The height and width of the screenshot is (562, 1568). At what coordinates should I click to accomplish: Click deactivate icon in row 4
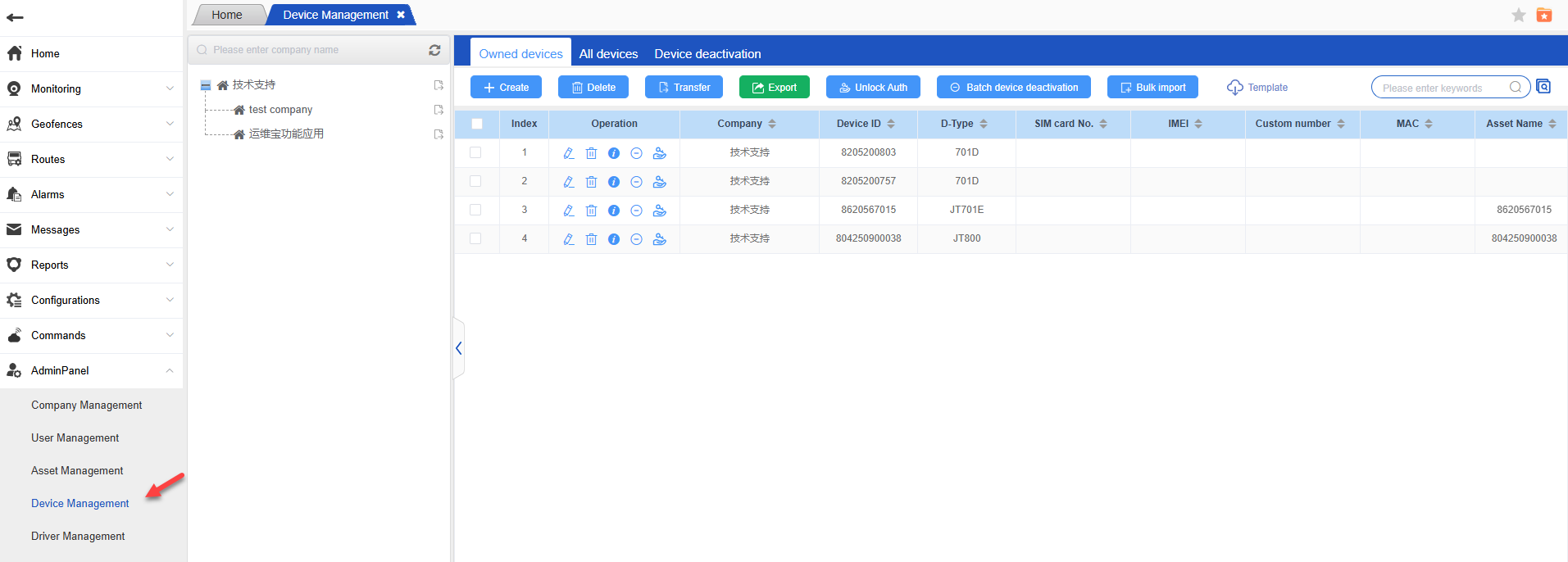tap(636, 239)
